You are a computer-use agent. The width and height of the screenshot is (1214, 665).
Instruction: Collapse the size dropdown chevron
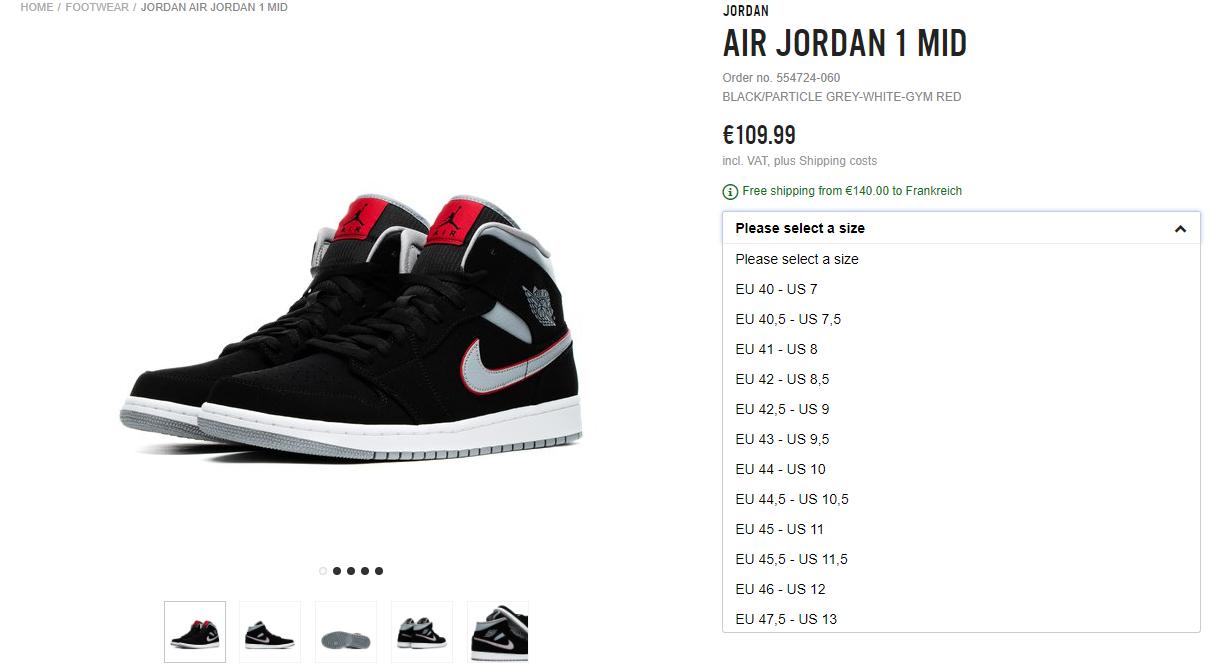1180,229
